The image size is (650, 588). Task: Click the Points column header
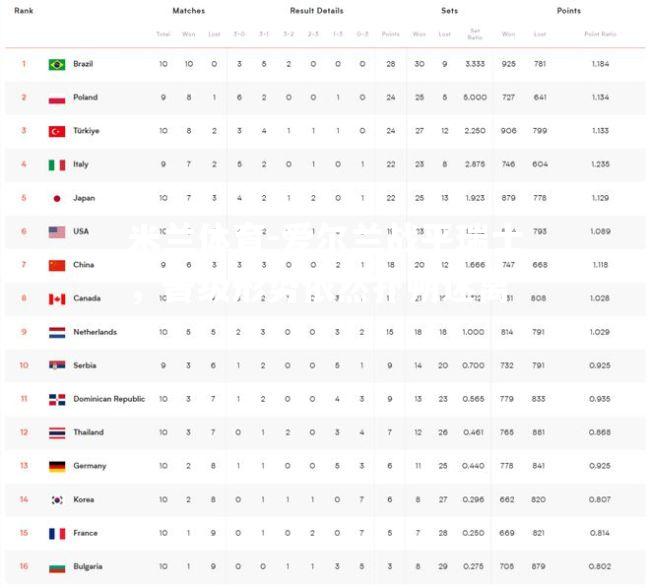(568, 11)
